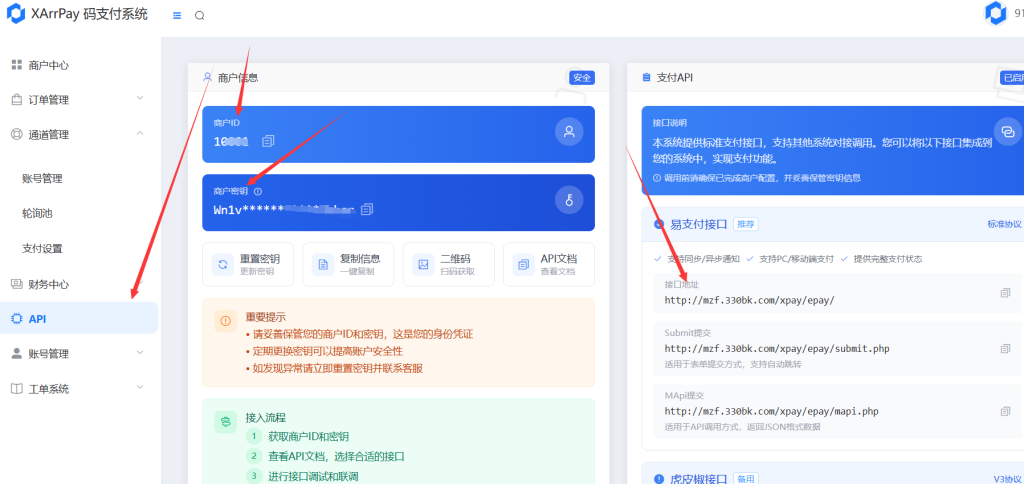
Task: Click the sidebar collapse menu icon
Action: coord(177,15)
